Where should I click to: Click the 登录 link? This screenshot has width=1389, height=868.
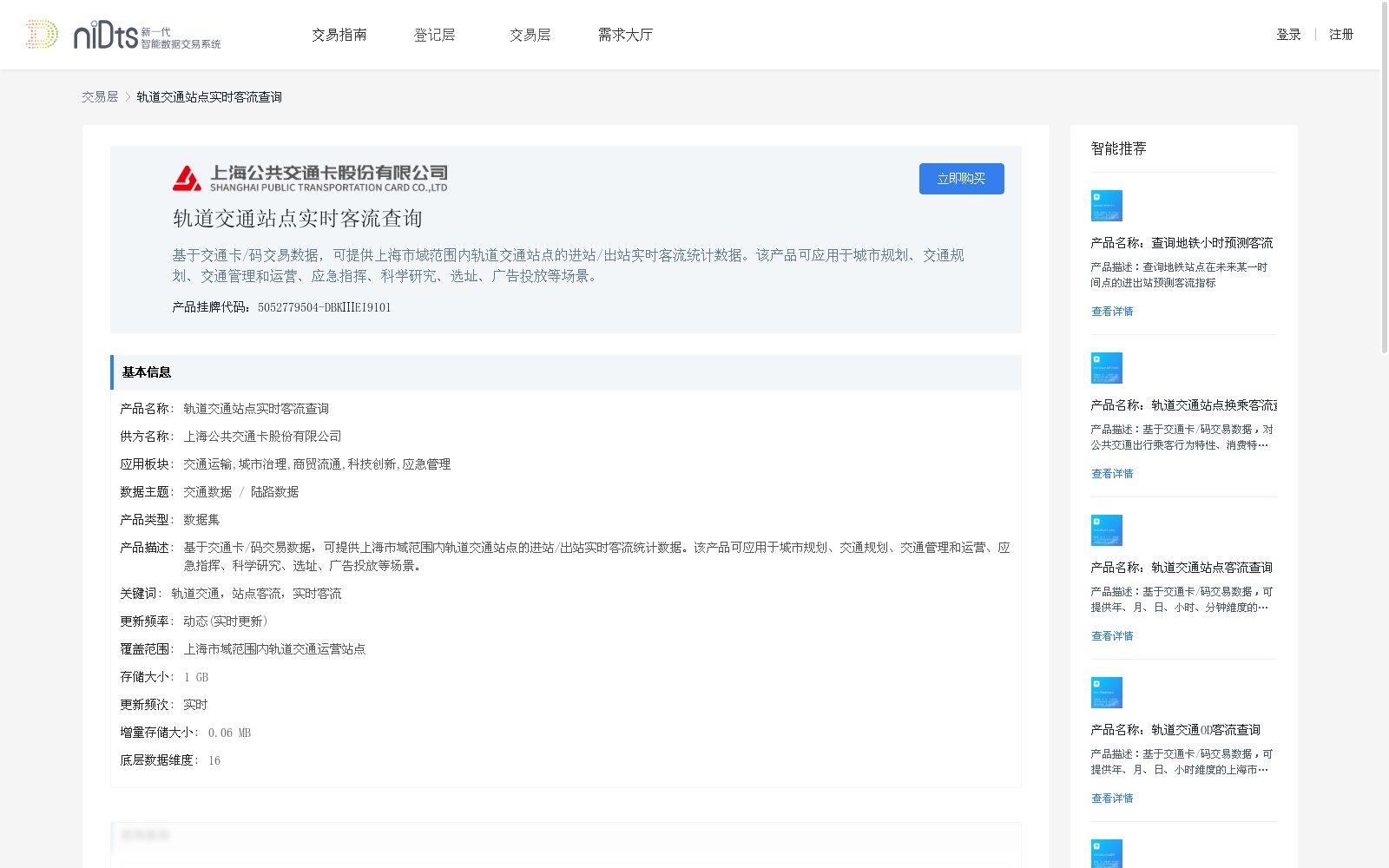point(1288,35)
